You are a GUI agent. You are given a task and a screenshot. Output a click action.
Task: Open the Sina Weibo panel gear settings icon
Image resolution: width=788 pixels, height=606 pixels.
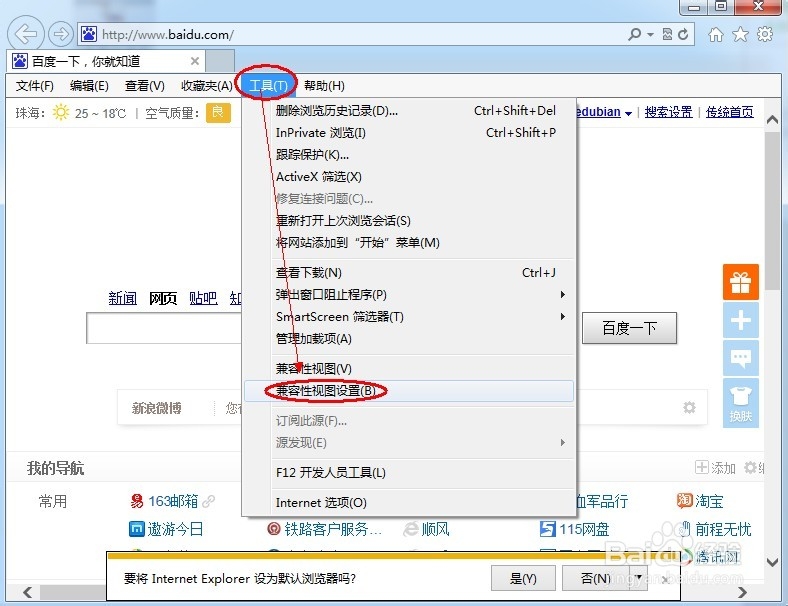[690, 408]
